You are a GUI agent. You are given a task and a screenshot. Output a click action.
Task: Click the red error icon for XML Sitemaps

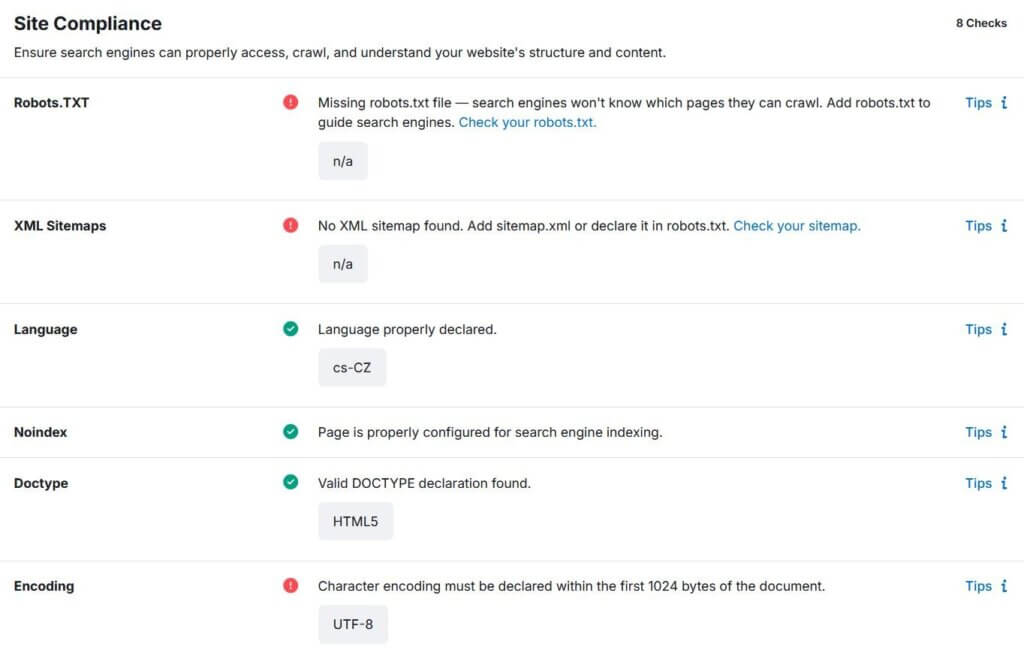click(x=290, y=225)
